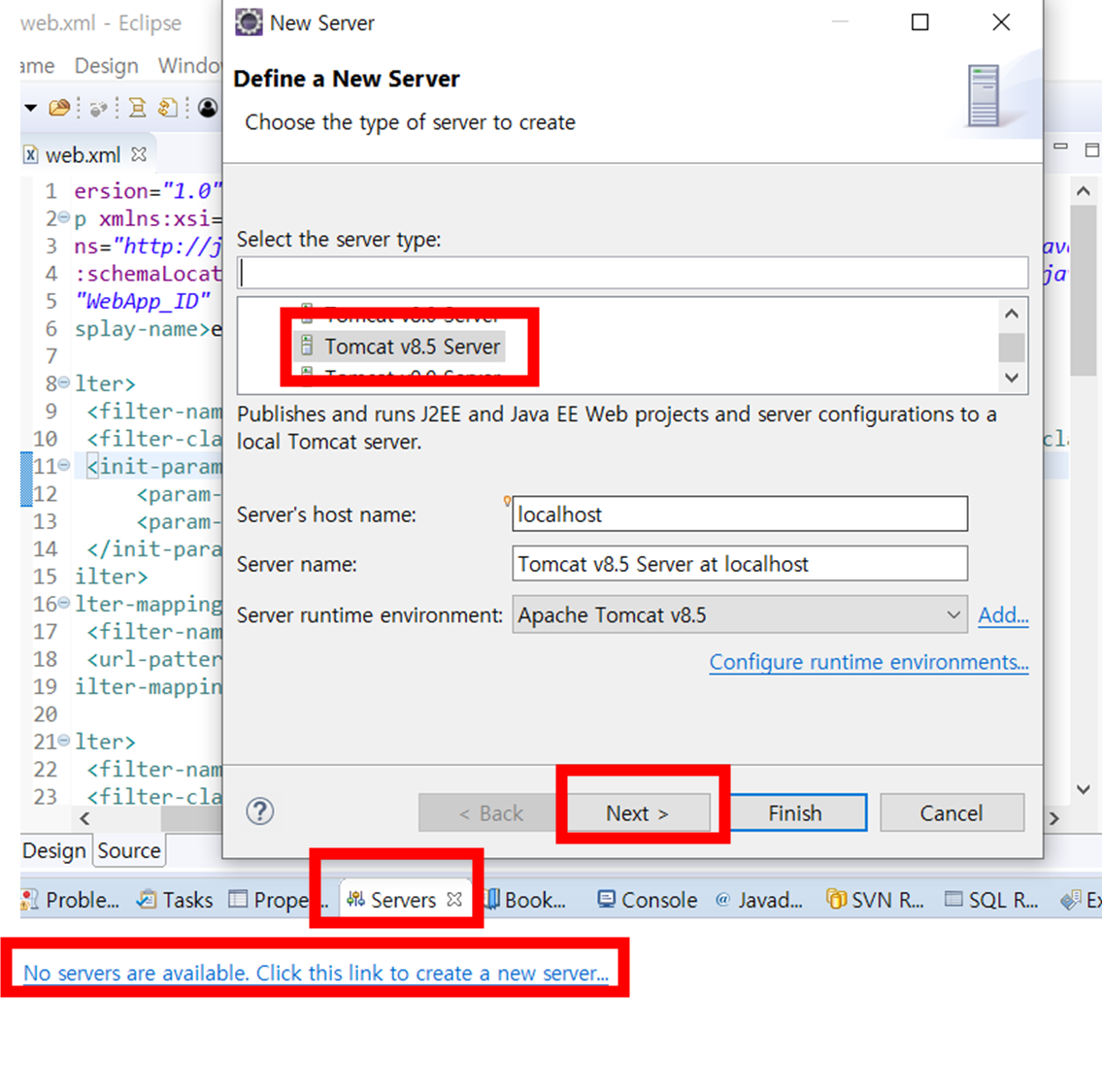Maximize the editor area panel
Image resolution: width=1102 pixels, height=1092 pixels.
1091,149
